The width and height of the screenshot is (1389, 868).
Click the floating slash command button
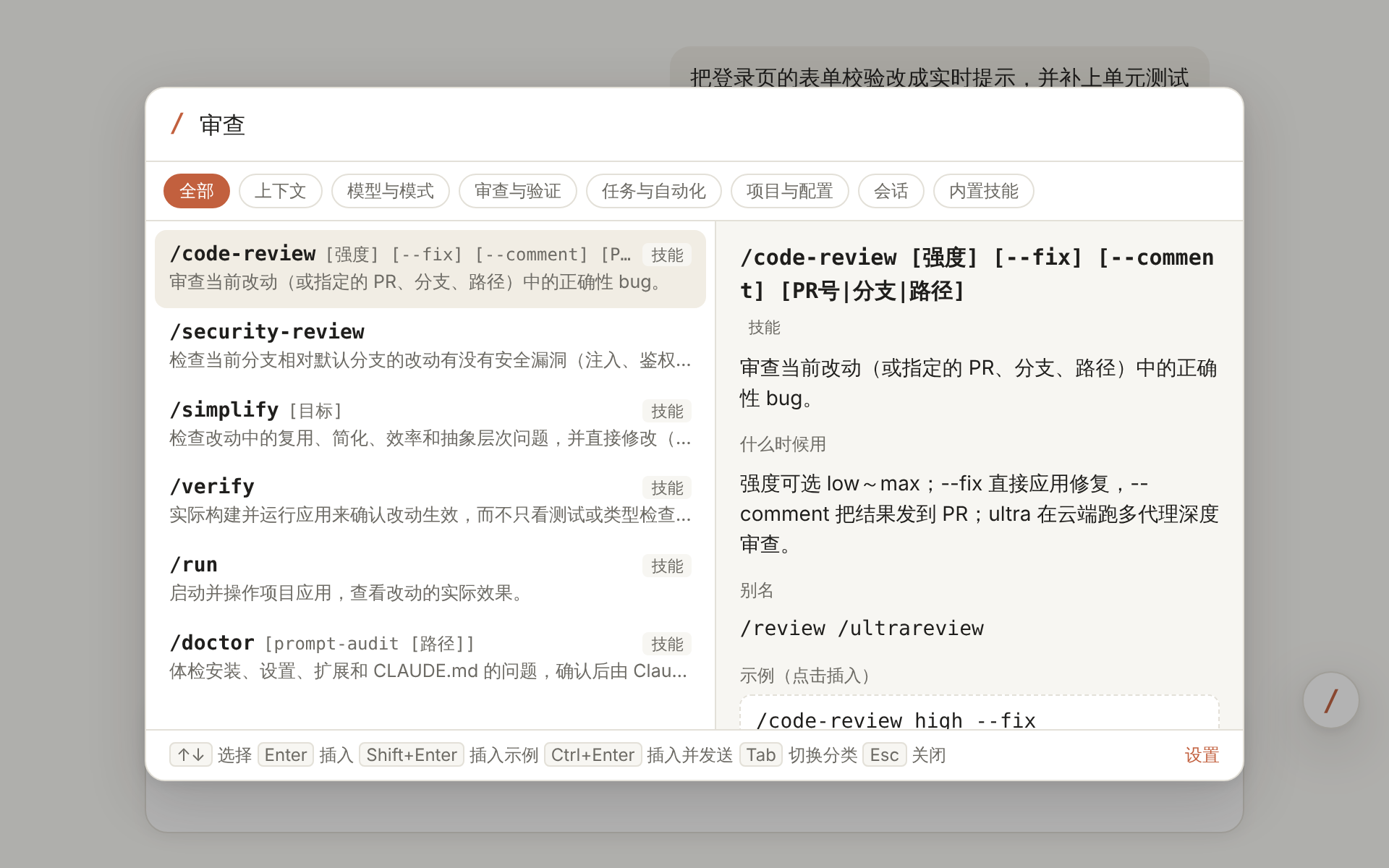coord(1330,700)
